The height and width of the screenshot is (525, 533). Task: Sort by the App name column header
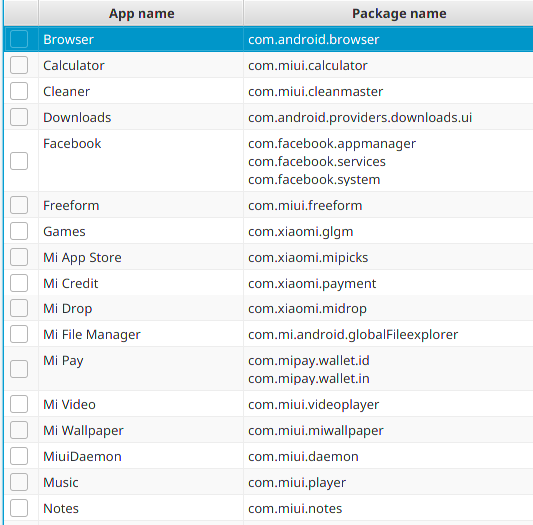[141, 14]
